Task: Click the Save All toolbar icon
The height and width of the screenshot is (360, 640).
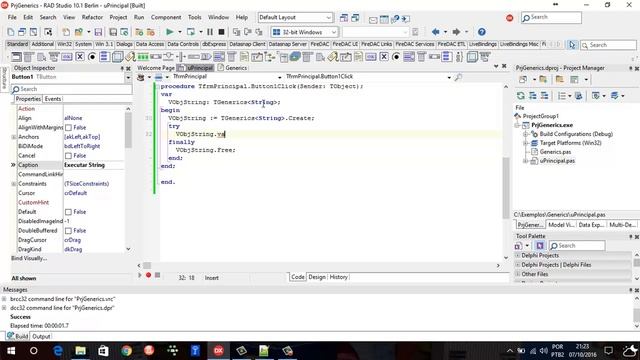Action: coord(113,32)
